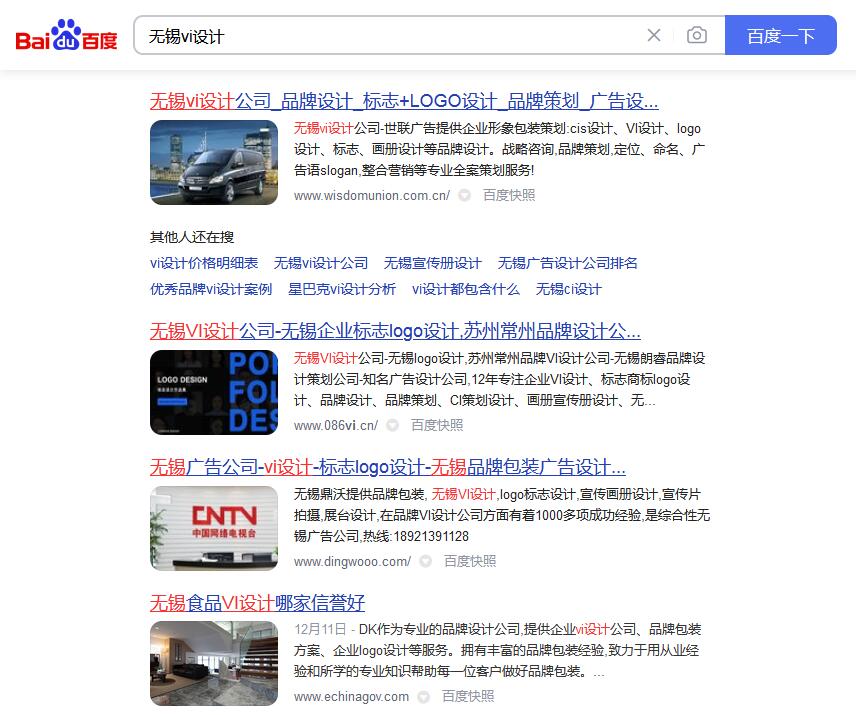Click the snippet mentioning 热线:18921391128
The width and height of the screenshot is (856, 715).
click(502, 515)
